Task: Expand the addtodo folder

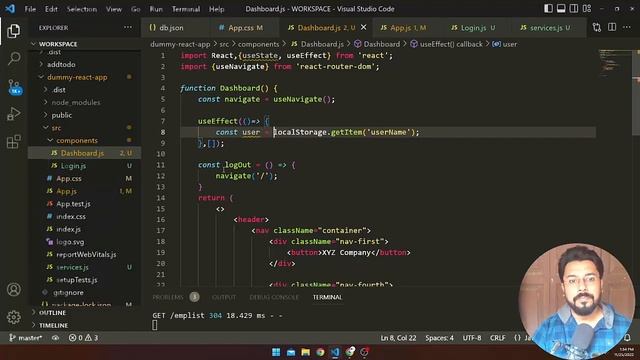Action: pos(61,64)
